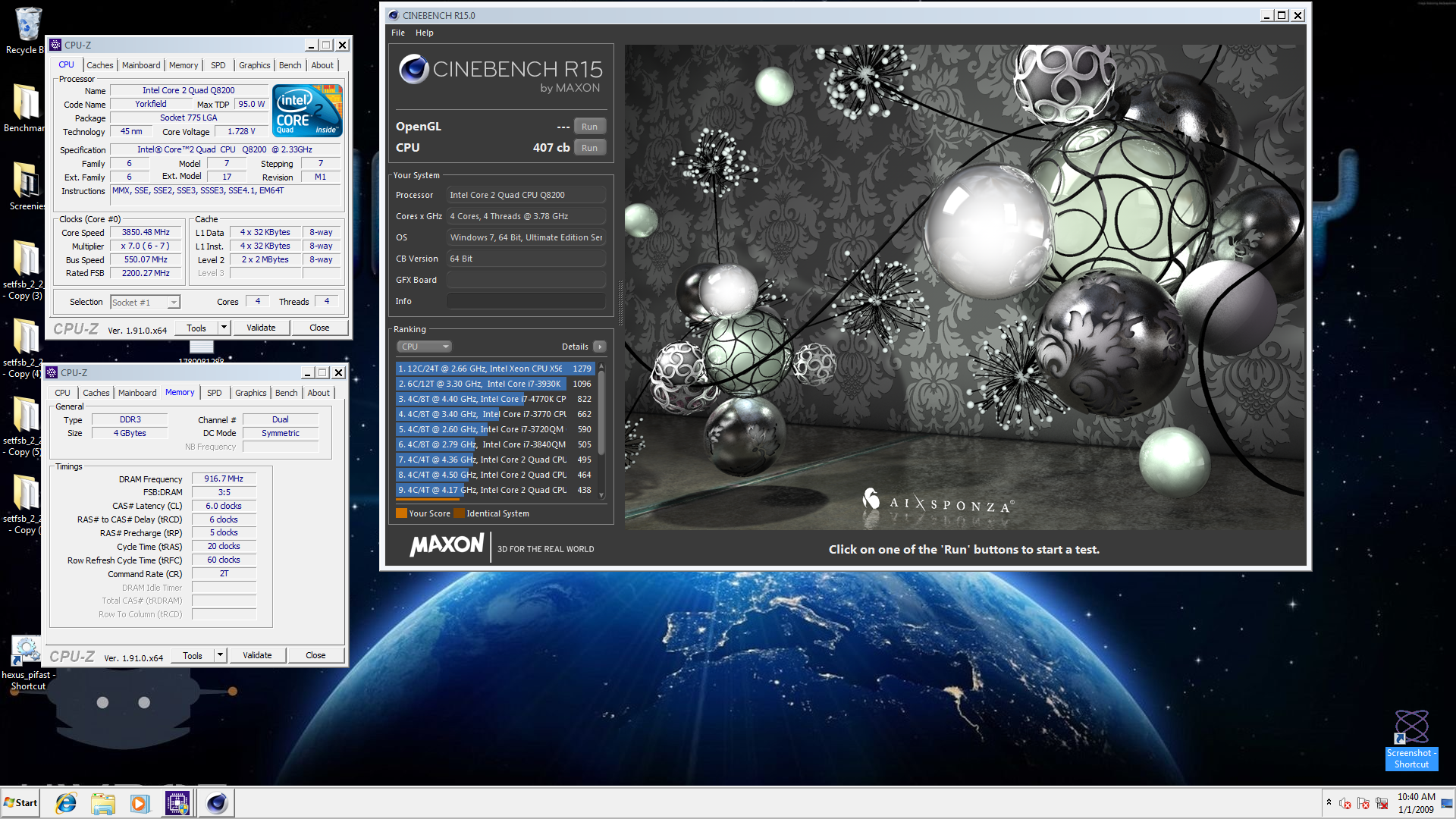
Task: Click the Close button in the CPU-Z processor window
Action: click(319, 328)
